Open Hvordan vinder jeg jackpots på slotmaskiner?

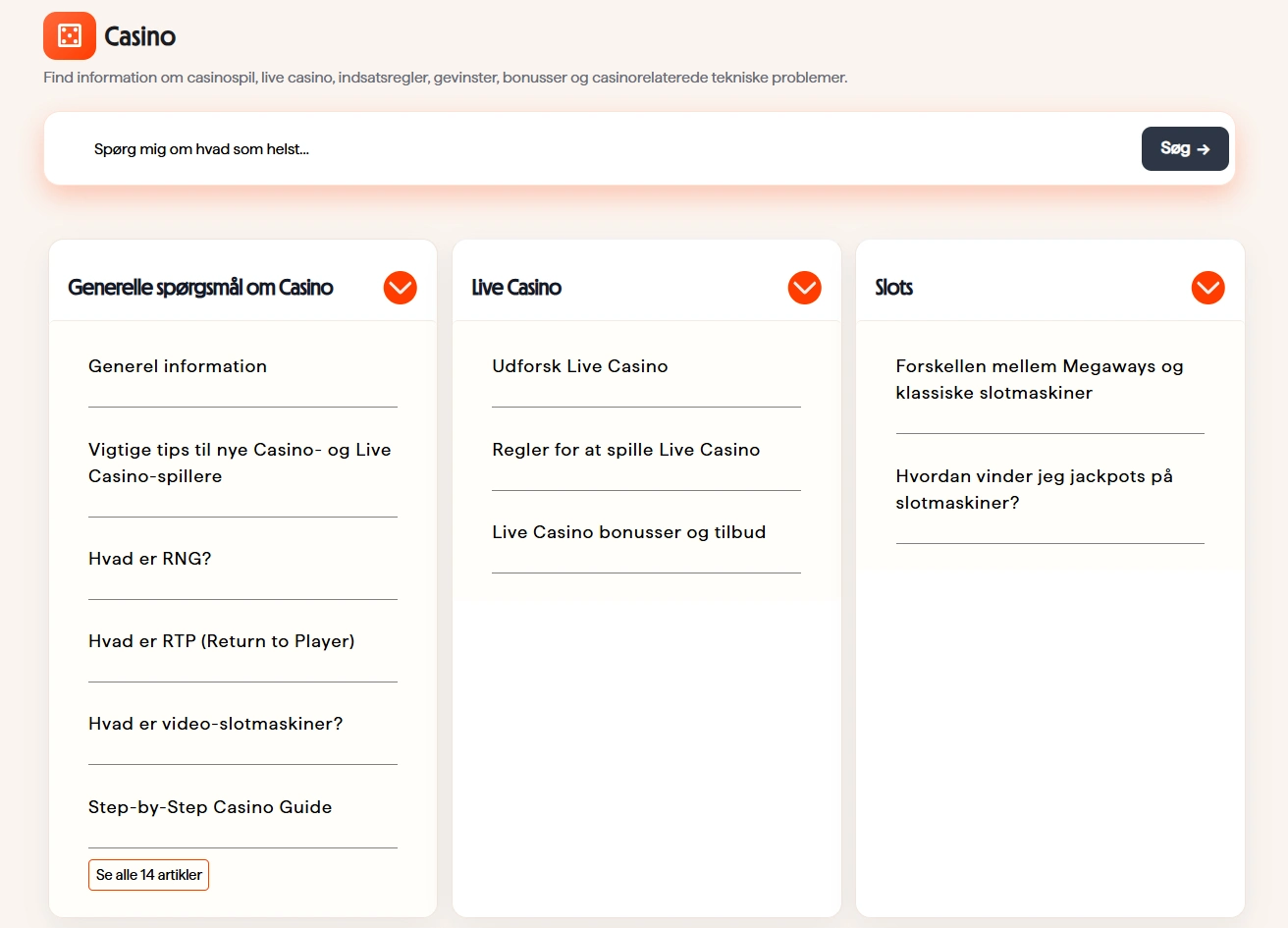pyautogui.click(x=1035, y=489)
